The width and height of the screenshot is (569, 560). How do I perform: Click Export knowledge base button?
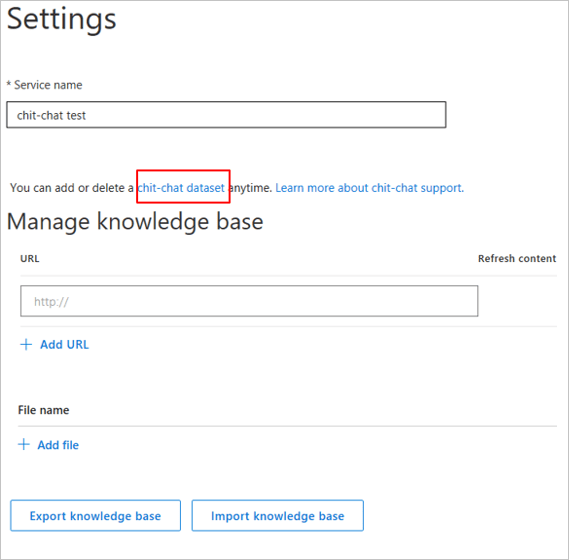95,516
